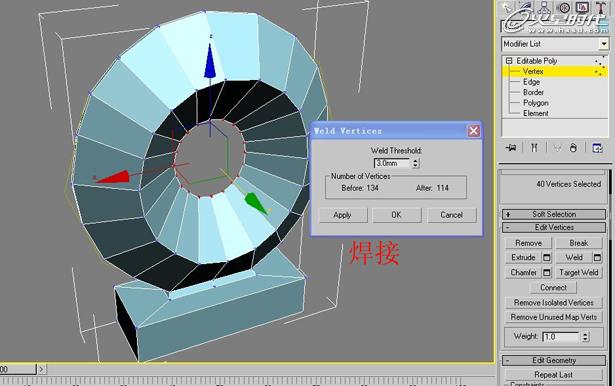Click the Break button
This screenshot has height=386, width=615.
[x=579, y=243]
